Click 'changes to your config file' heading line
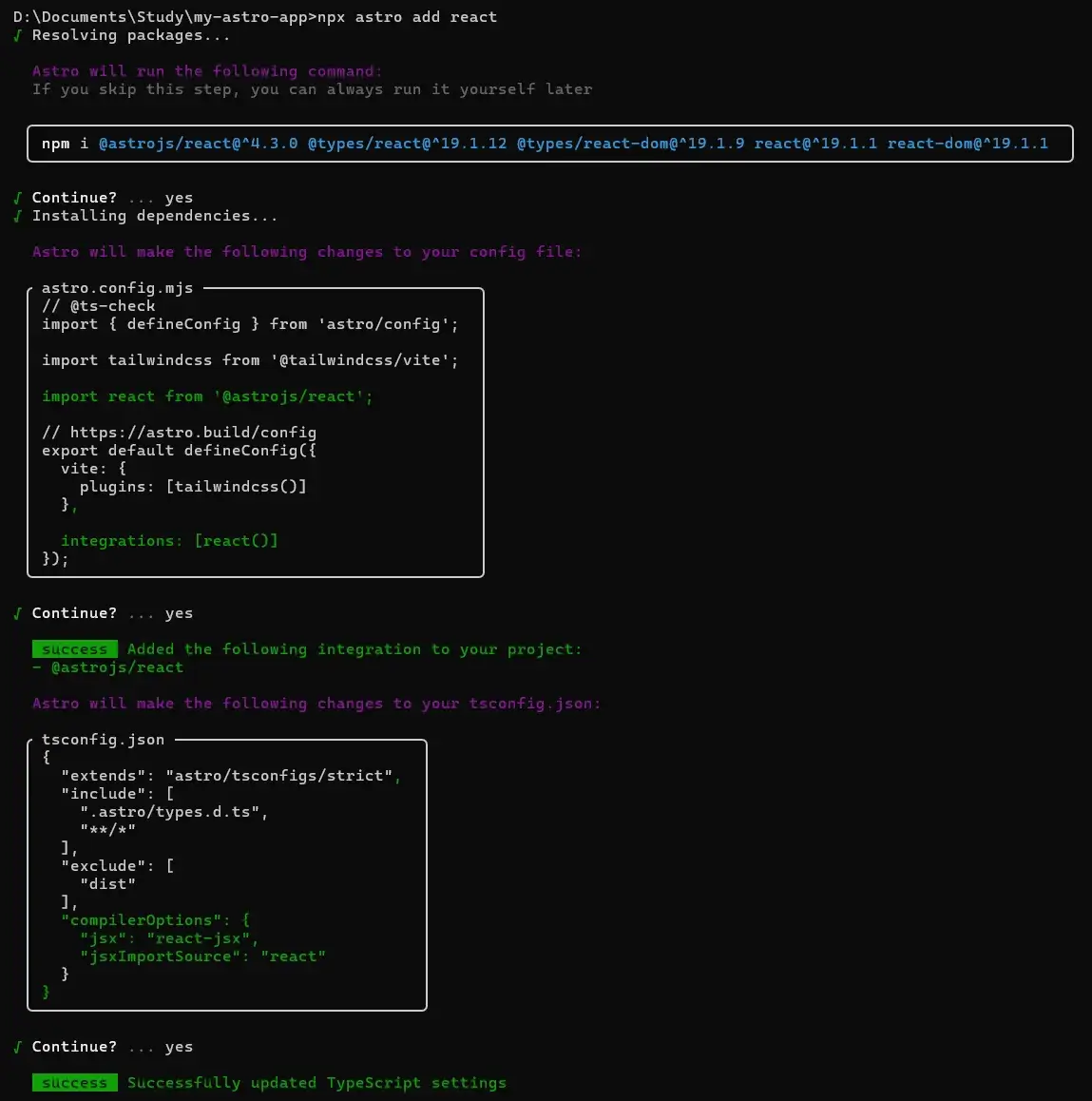This screenshot has height=1101, width=1092. [307, 251]
